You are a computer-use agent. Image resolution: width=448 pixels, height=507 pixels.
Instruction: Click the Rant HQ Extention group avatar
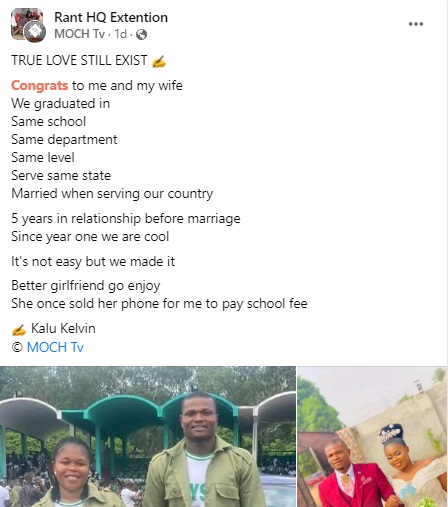(27, 24)
